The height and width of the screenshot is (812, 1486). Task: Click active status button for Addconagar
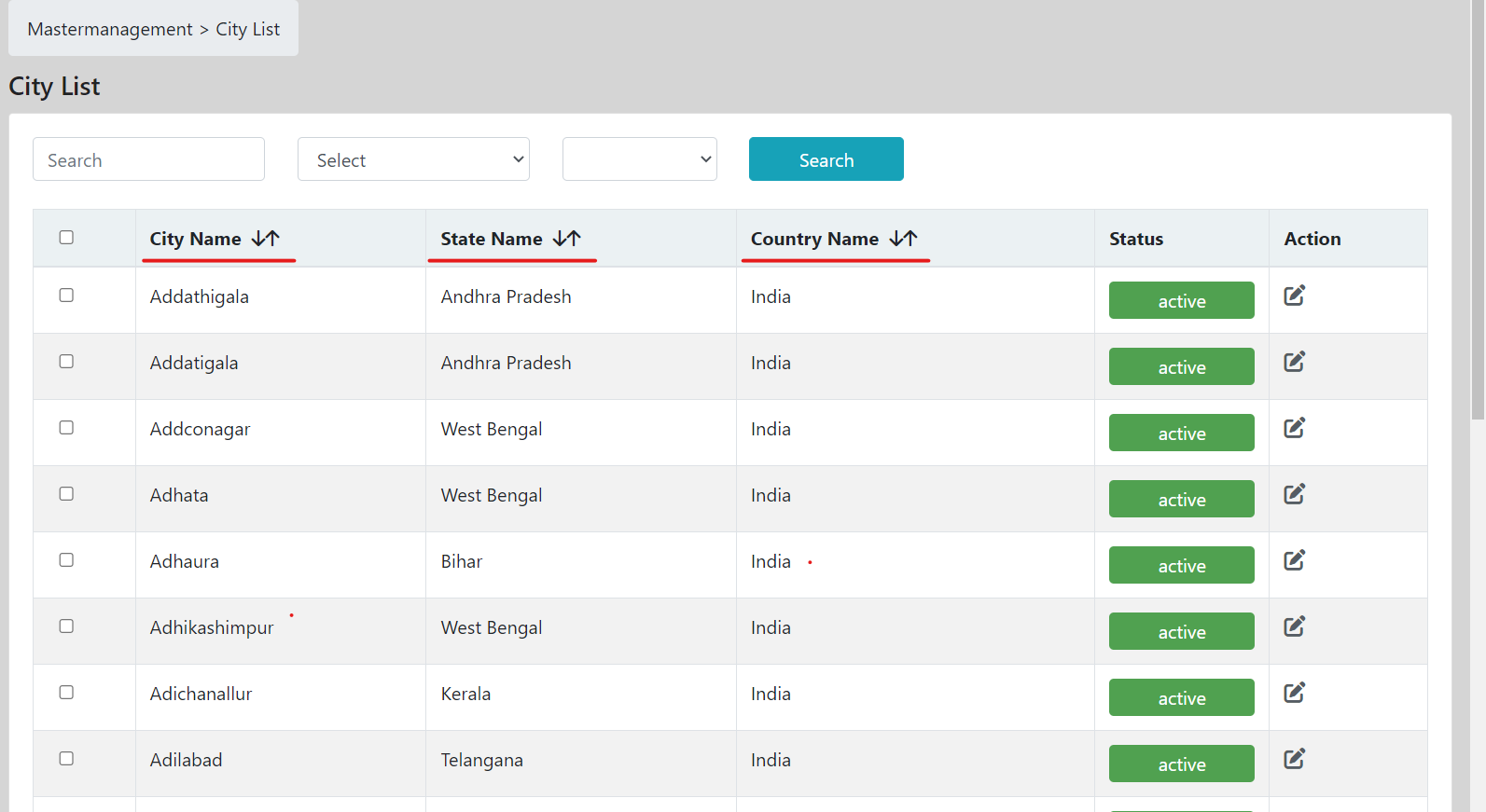(1182, 433)
